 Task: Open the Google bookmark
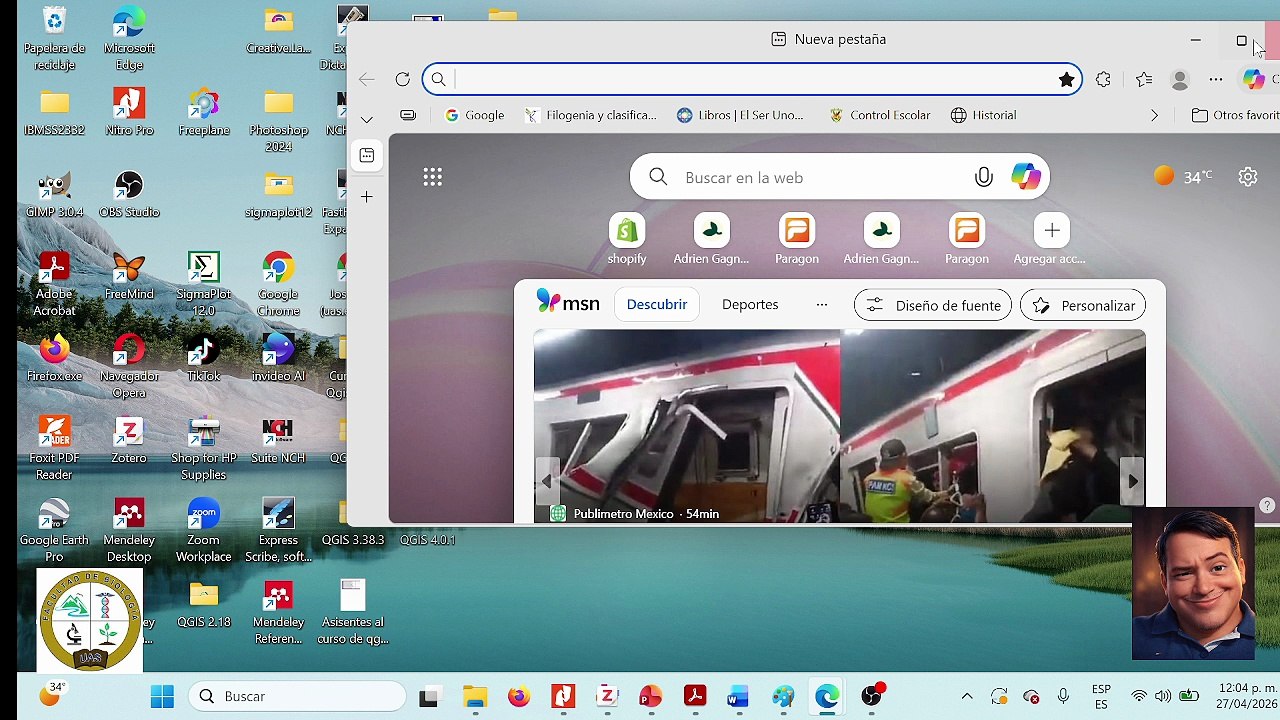(474, 115)
